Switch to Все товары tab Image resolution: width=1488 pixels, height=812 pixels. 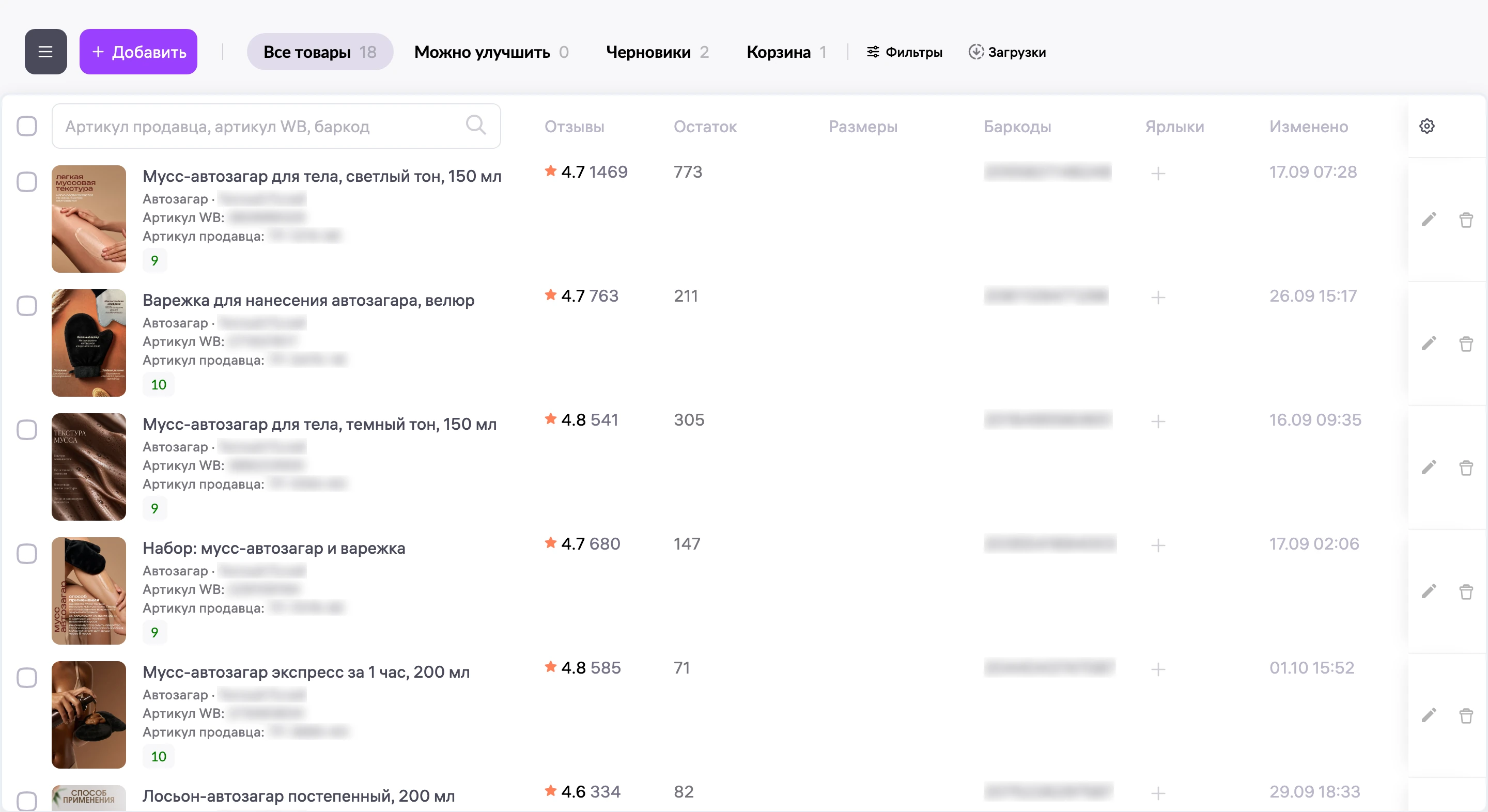pos(320,52)
